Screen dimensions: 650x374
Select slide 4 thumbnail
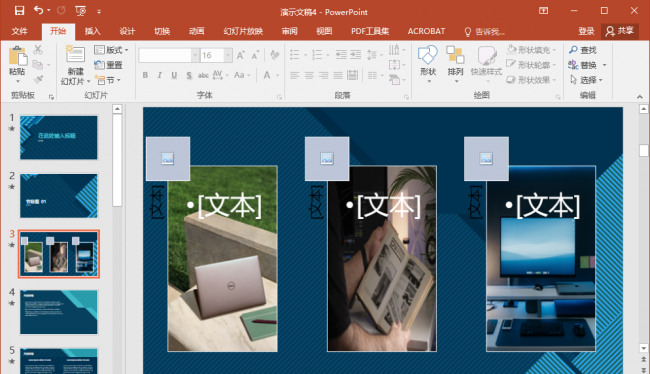click(x=58, y=312)
